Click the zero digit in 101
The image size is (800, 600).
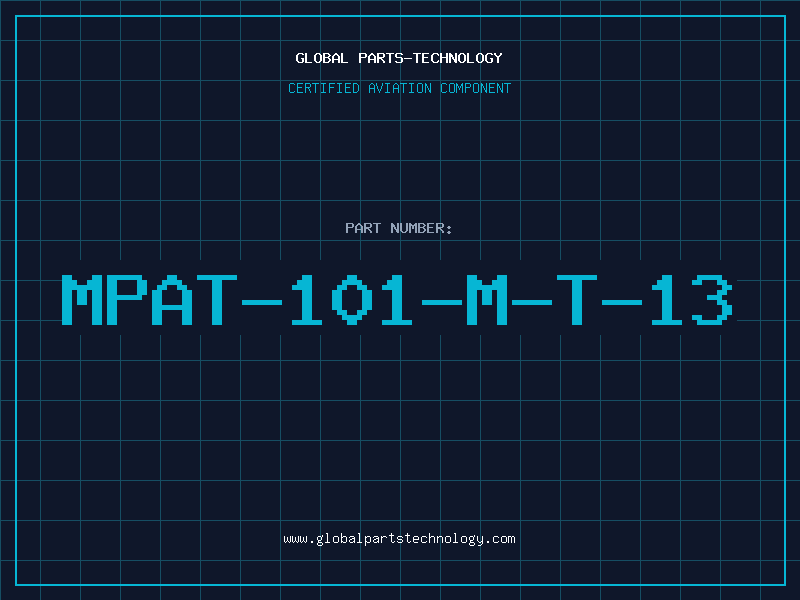click(352, 299)
